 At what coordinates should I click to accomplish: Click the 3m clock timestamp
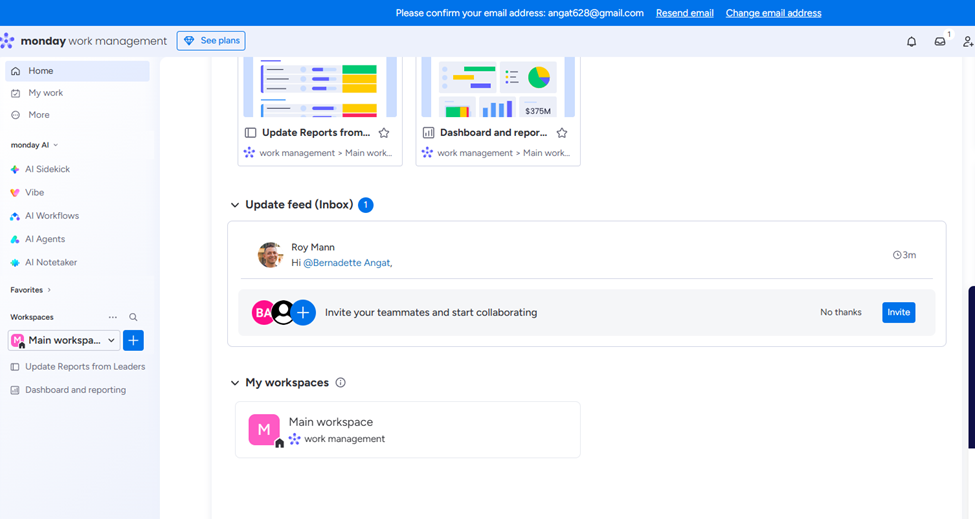click(x=904, y=255)
